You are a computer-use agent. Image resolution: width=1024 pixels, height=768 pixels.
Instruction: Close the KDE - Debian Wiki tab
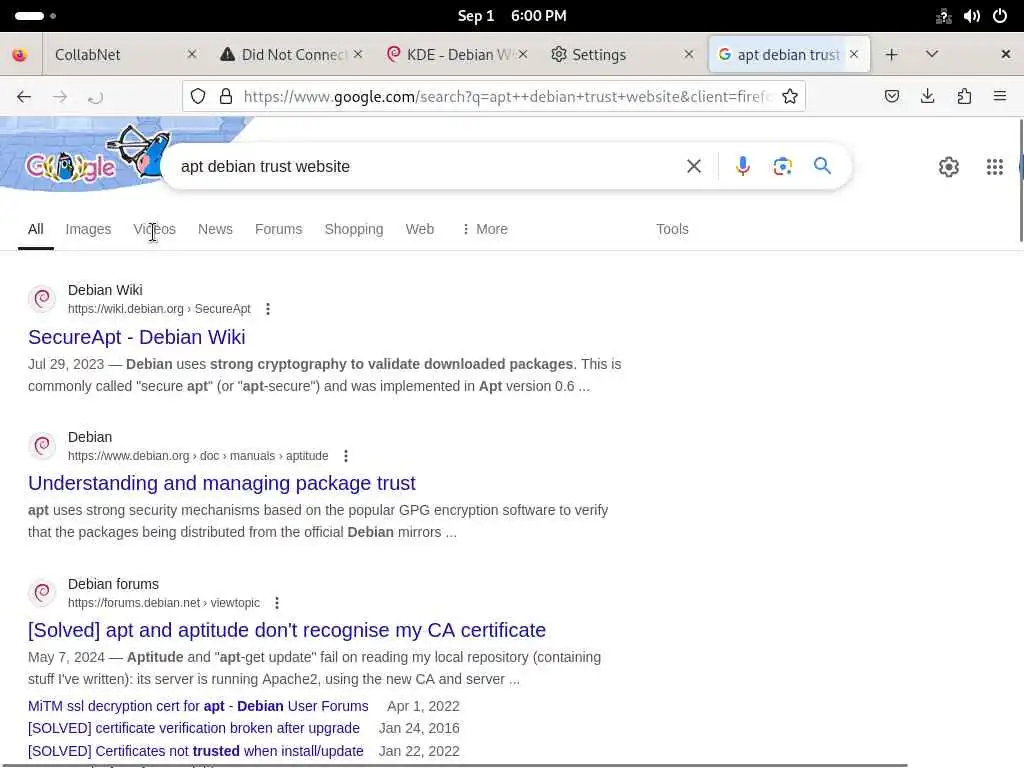523,54
